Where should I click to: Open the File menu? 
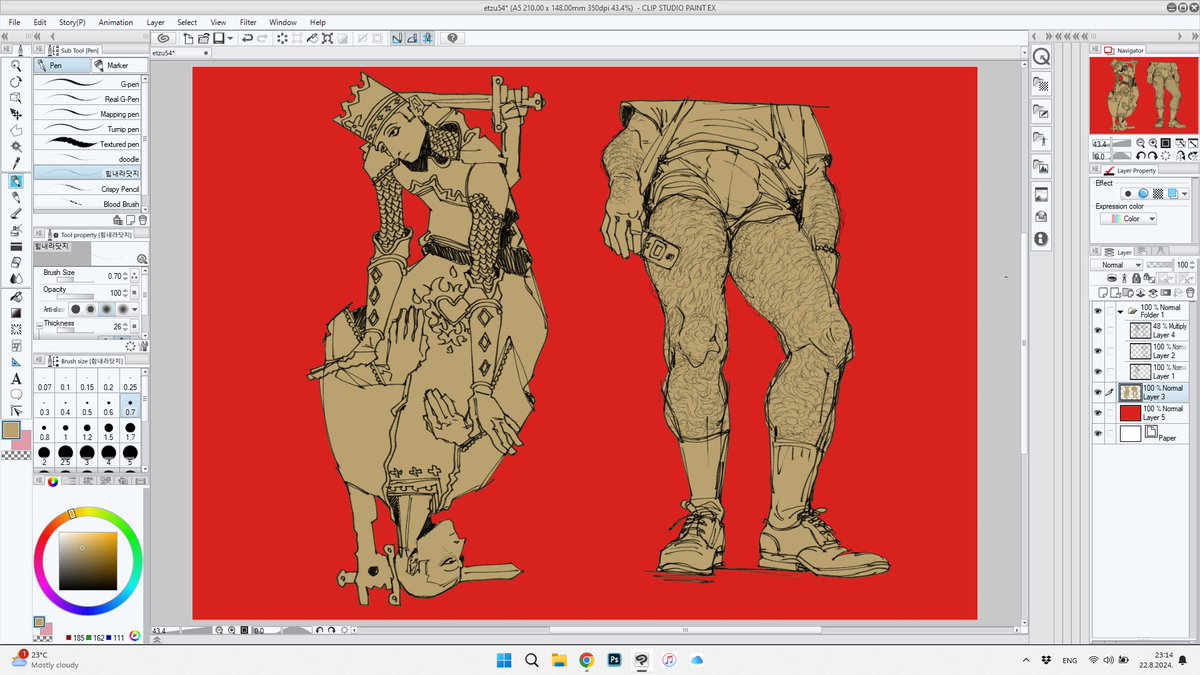point(15,22)
